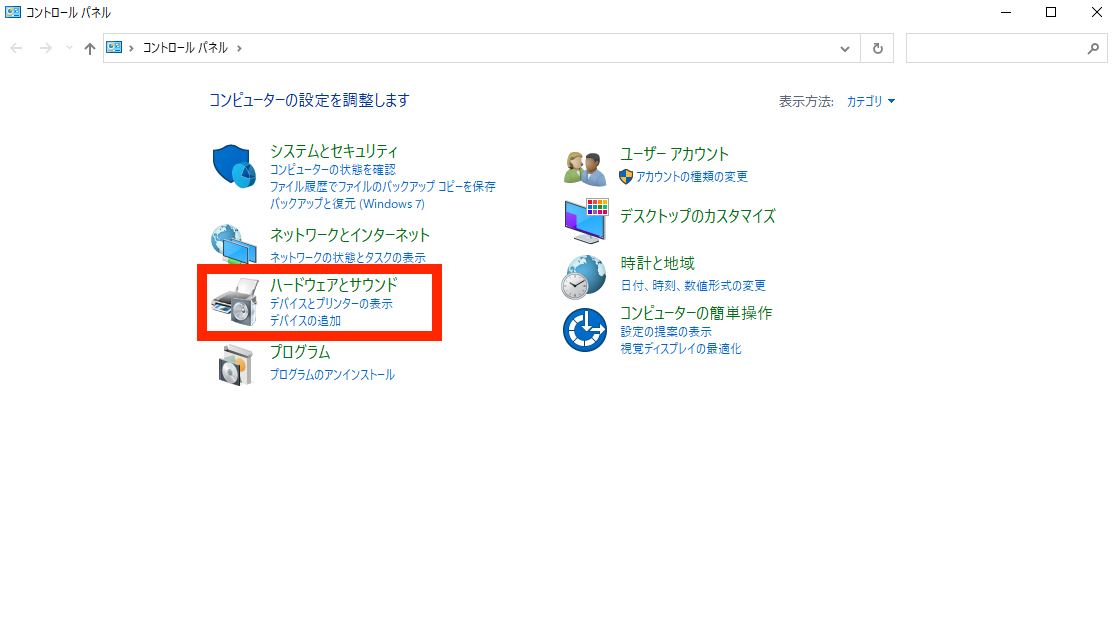
Task: Open the ユーザー アカウント people icon
Action: tap(584, 169)
